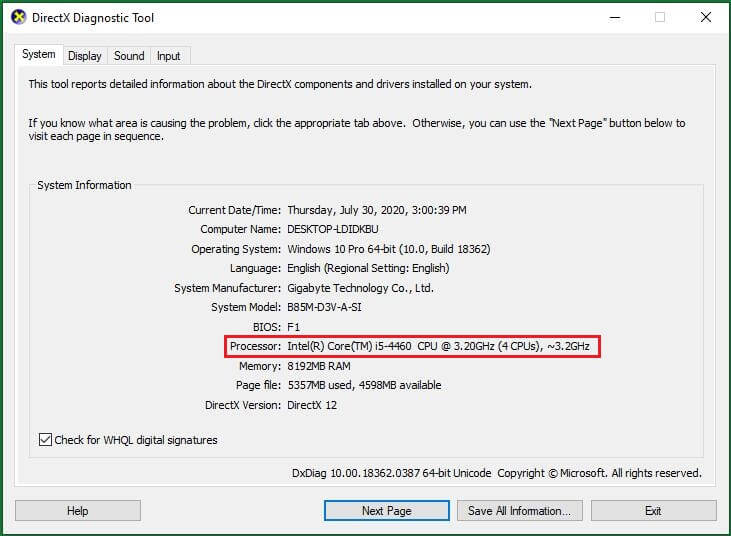
Task: Click DirectX version value 'DirectX 12'
Action: click(312, 405)
